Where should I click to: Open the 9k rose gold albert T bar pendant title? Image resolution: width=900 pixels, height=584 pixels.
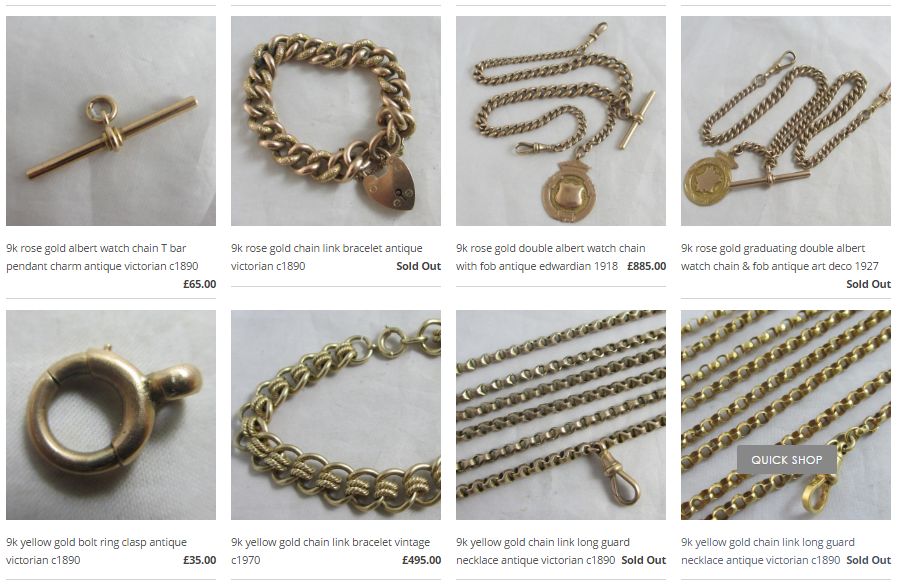tap(102, 257)
